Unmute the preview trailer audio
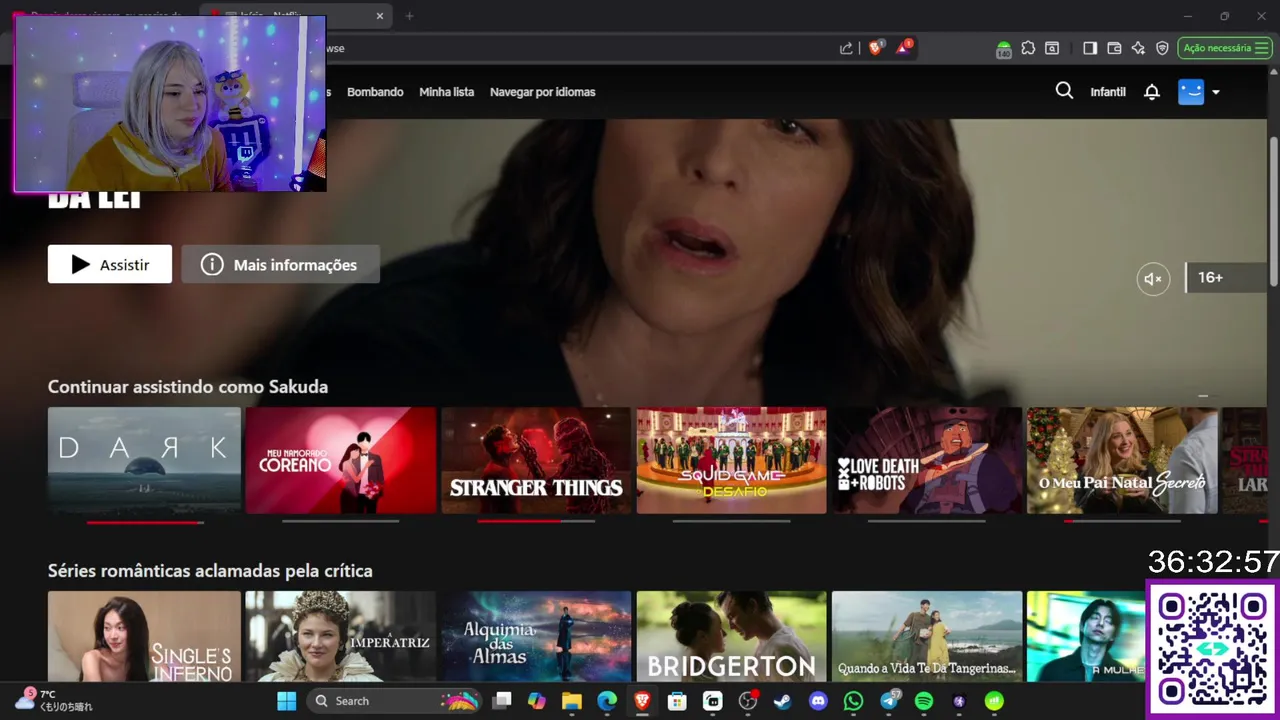The height and width of the screenshot is (720, 1280). [1153, 279]
